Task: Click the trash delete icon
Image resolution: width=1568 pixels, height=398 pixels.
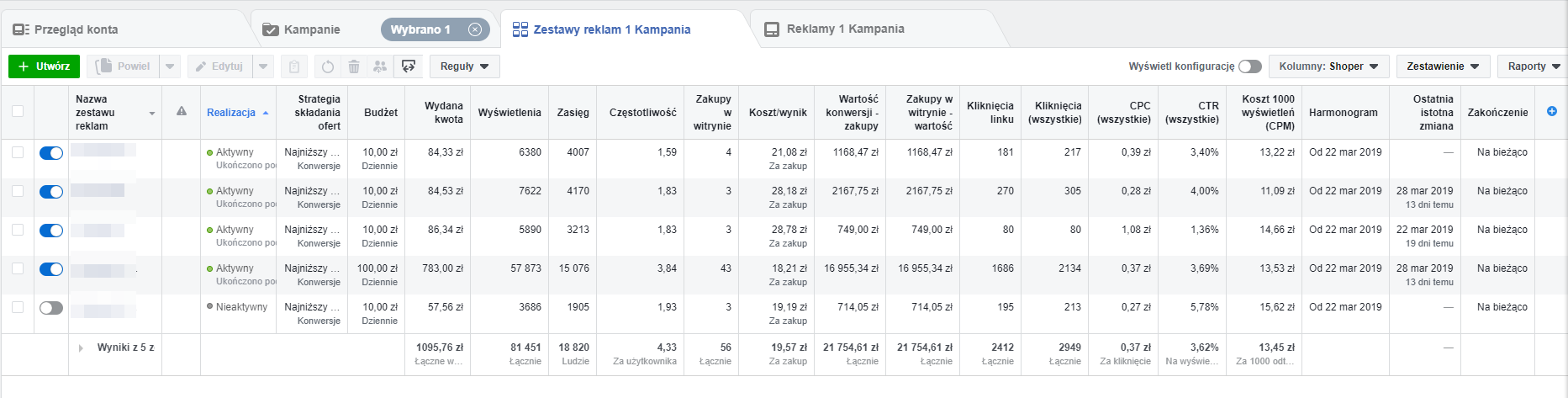Action: pyautogui.click(x=354, y=66)
